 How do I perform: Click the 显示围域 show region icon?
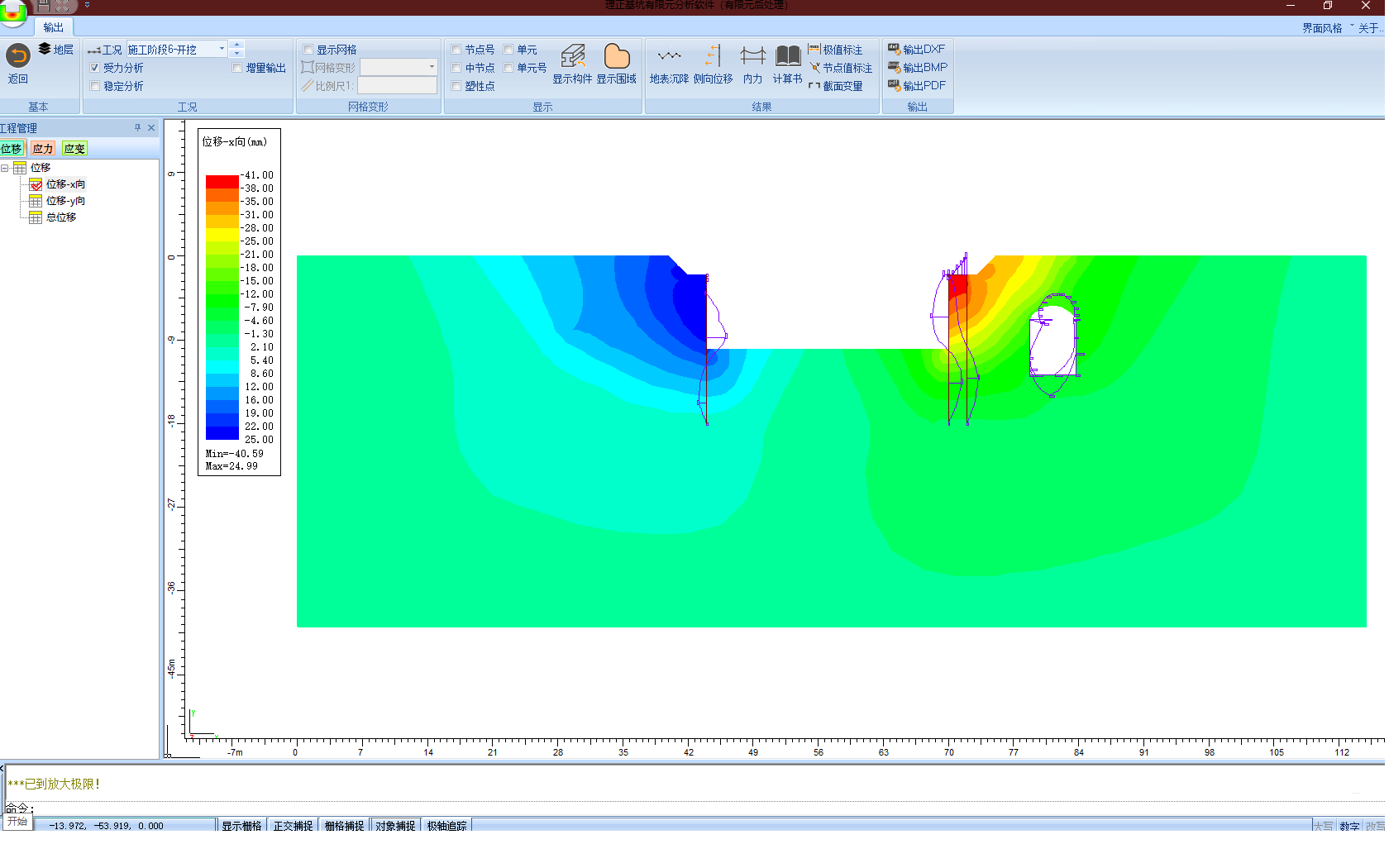616,64
